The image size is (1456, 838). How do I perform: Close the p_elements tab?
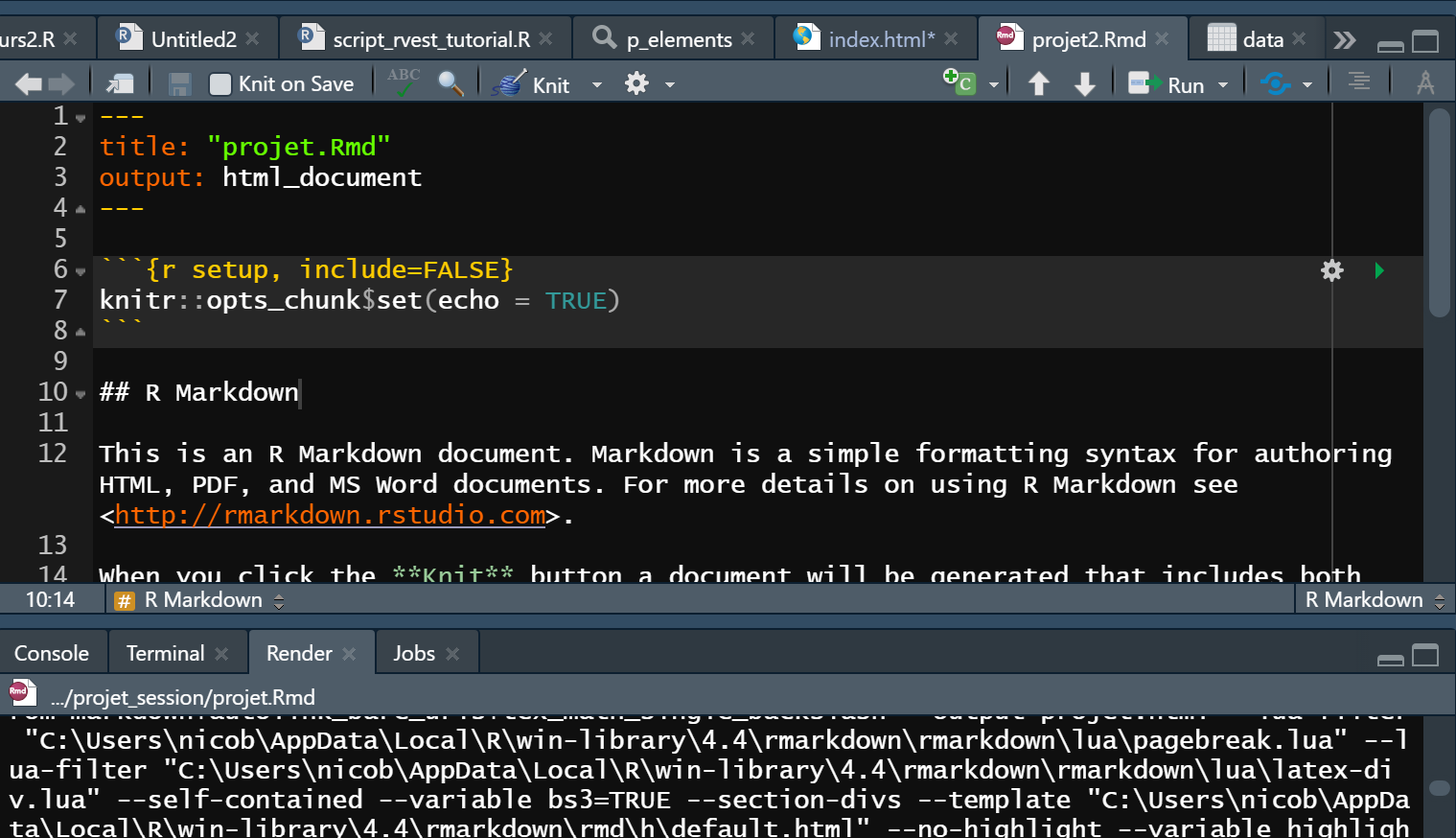coord(748,39)
